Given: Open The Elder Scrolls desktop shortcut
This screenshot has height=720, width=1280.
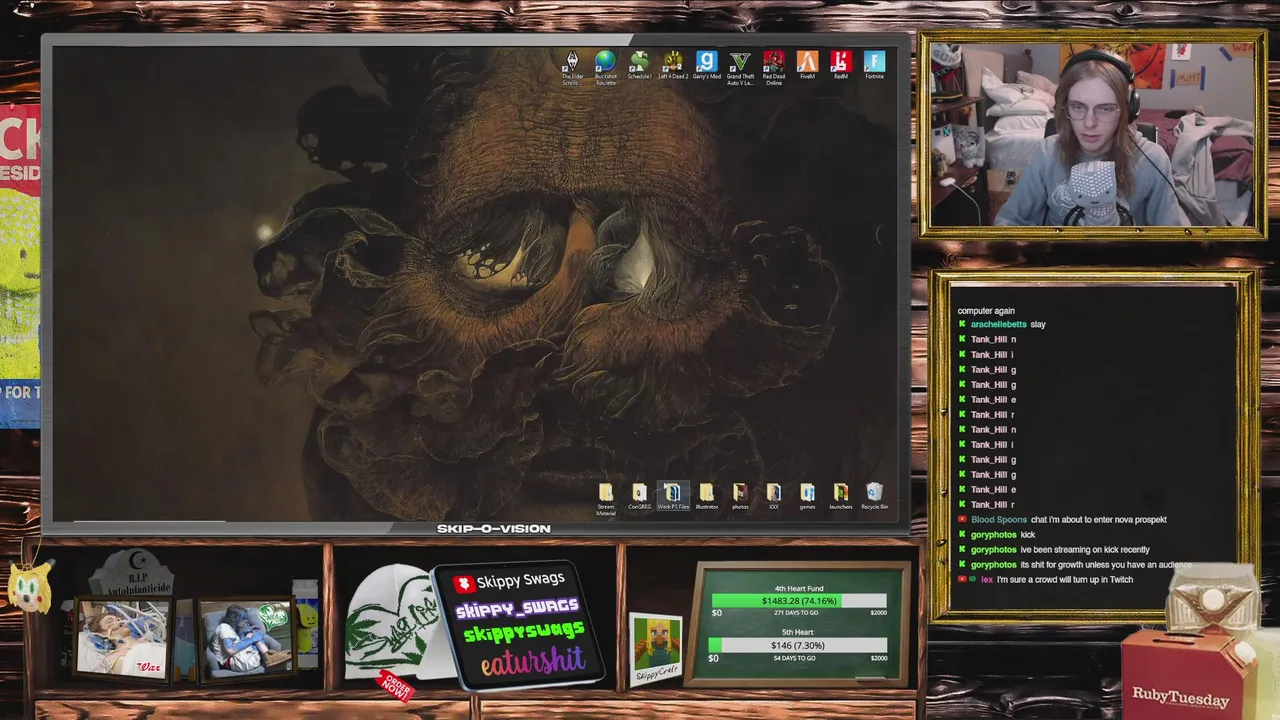Looking at the screenshot, I should coord(572,67).
